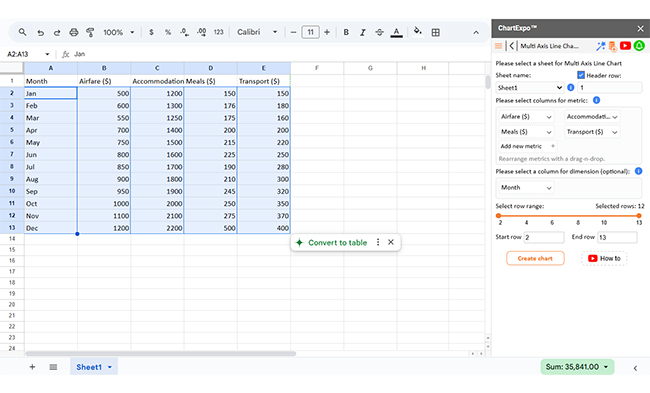Increase decimal places
The image size is (650, 393).
(201, 32)
